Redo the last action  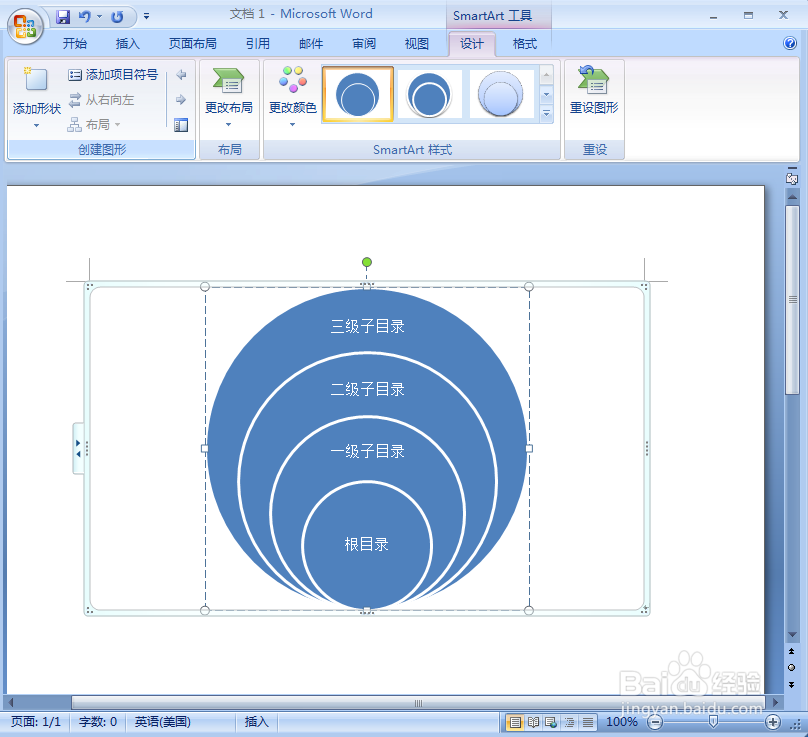[117, 16]
